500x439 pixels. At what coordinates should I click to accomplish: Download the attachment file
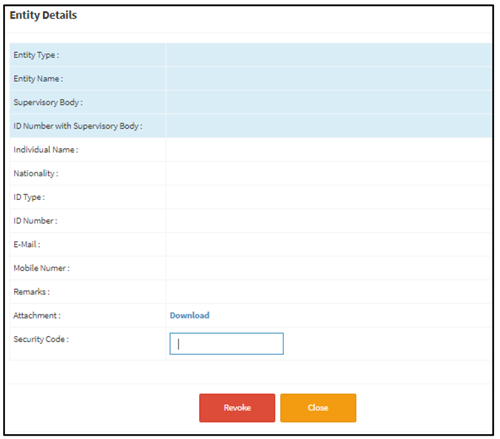(190, 315)
